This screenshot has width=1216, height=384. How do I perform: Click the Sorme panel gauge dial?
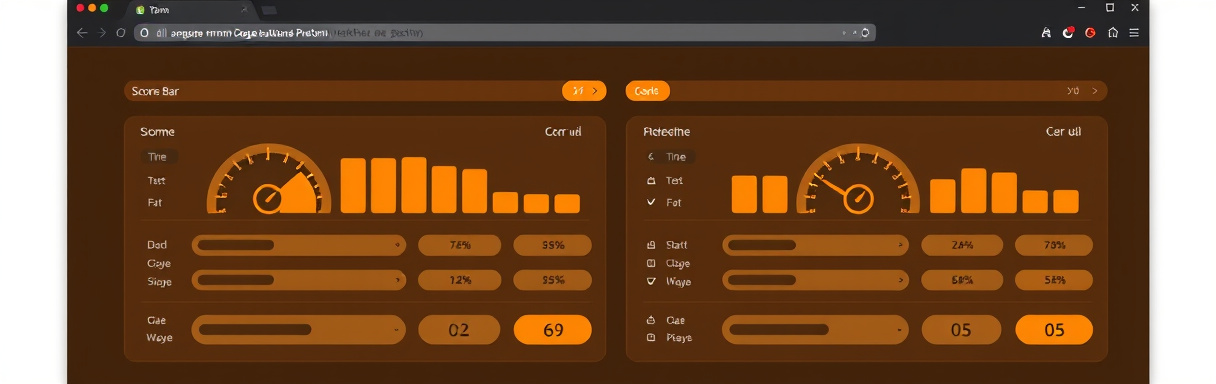coord(268,179)
